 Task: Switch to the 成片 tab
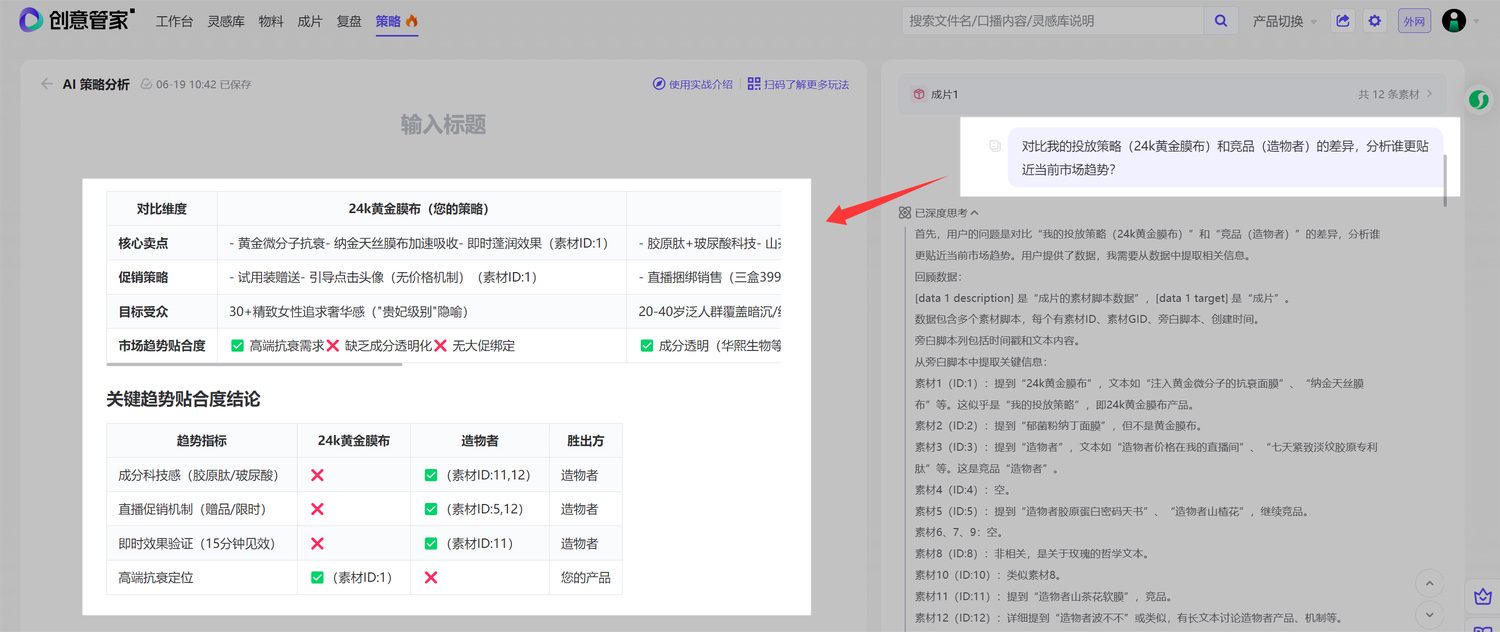point(310,21)
